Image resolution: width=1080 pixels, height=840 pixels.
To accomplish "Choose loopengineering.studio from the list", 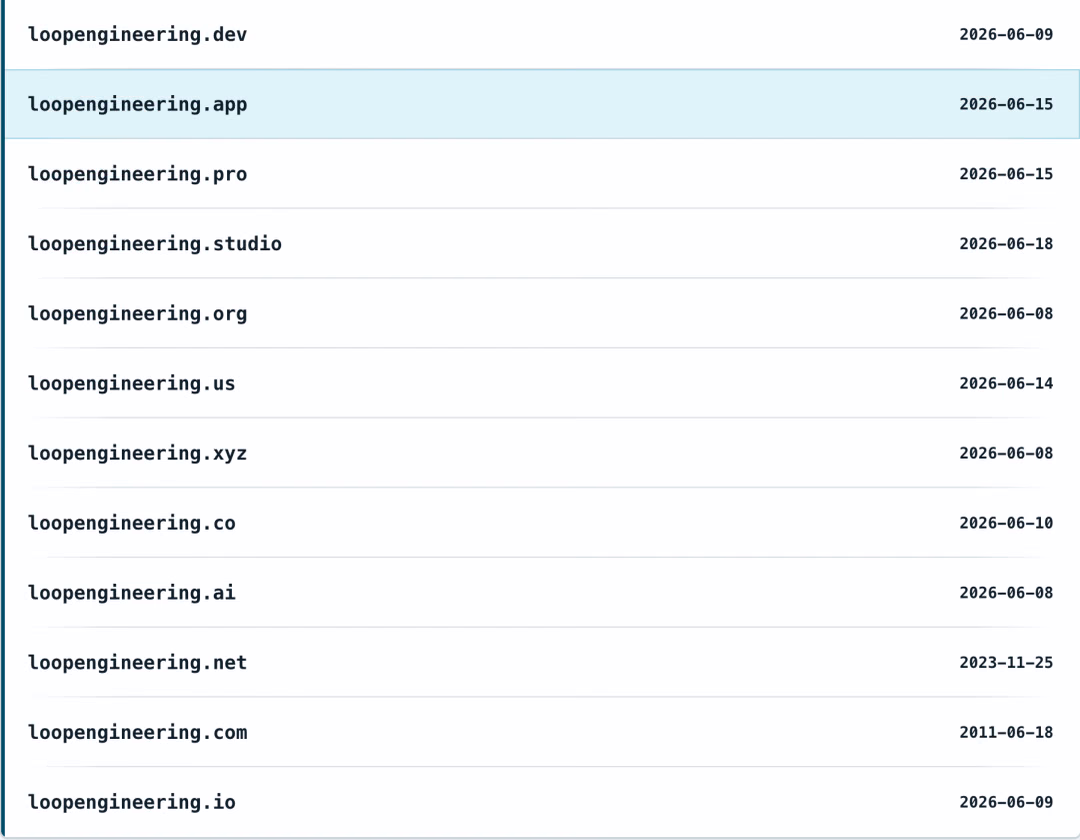I will (x=542, y=244).
